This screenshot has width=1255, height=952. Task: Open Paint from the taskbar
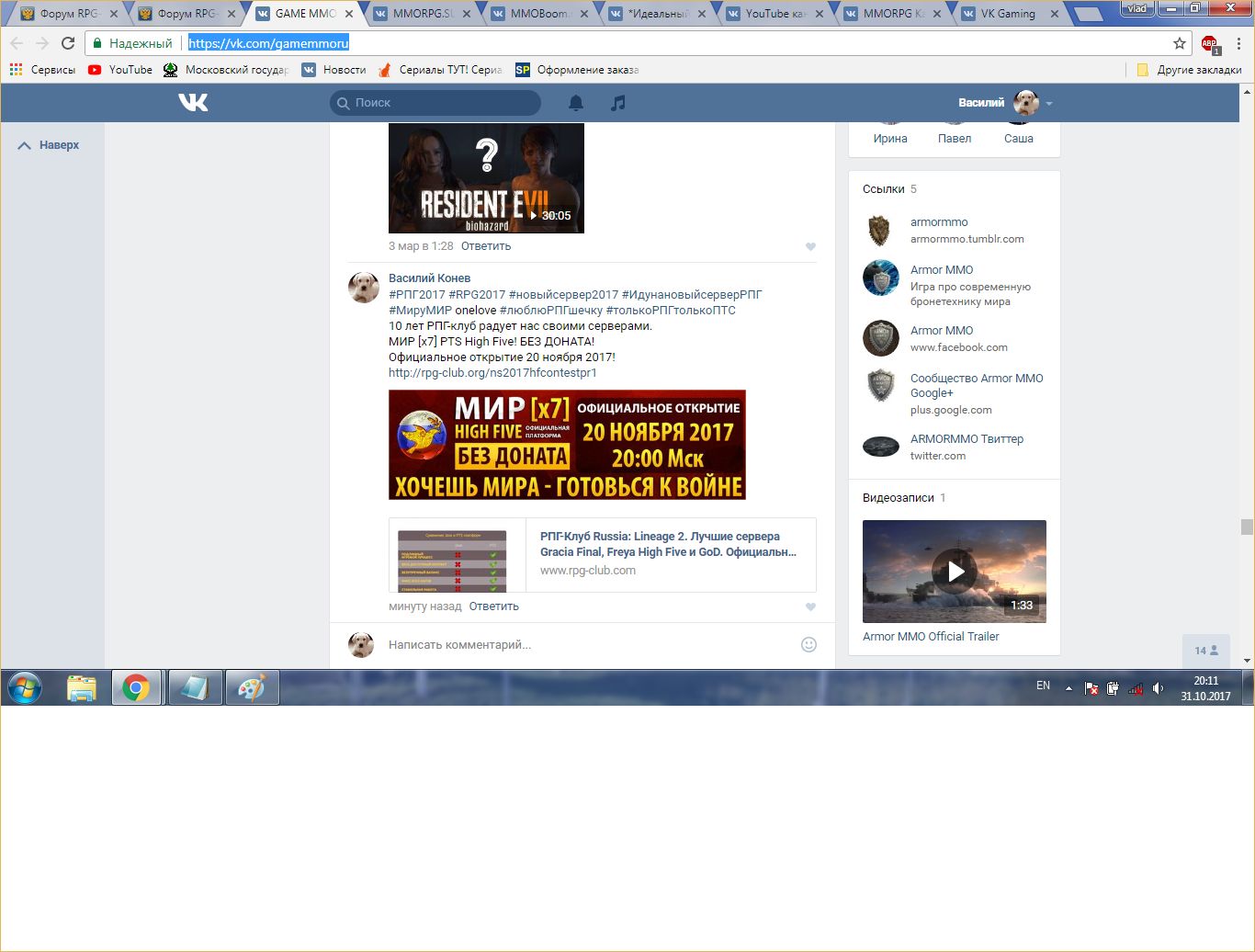pos(252,687)
